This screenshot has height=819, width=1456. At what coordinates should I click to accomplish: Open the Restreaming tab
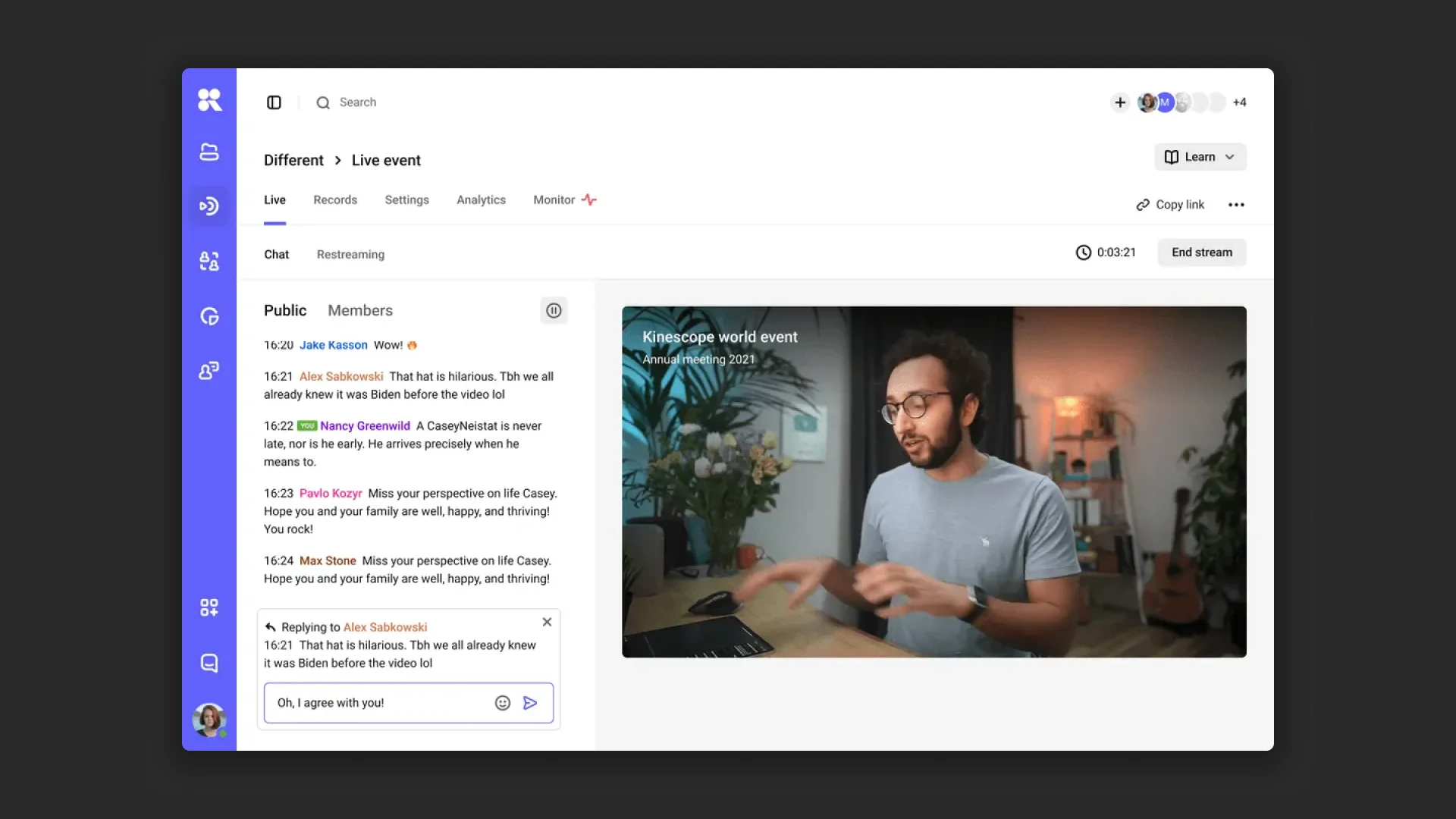[x=350, y=255]
